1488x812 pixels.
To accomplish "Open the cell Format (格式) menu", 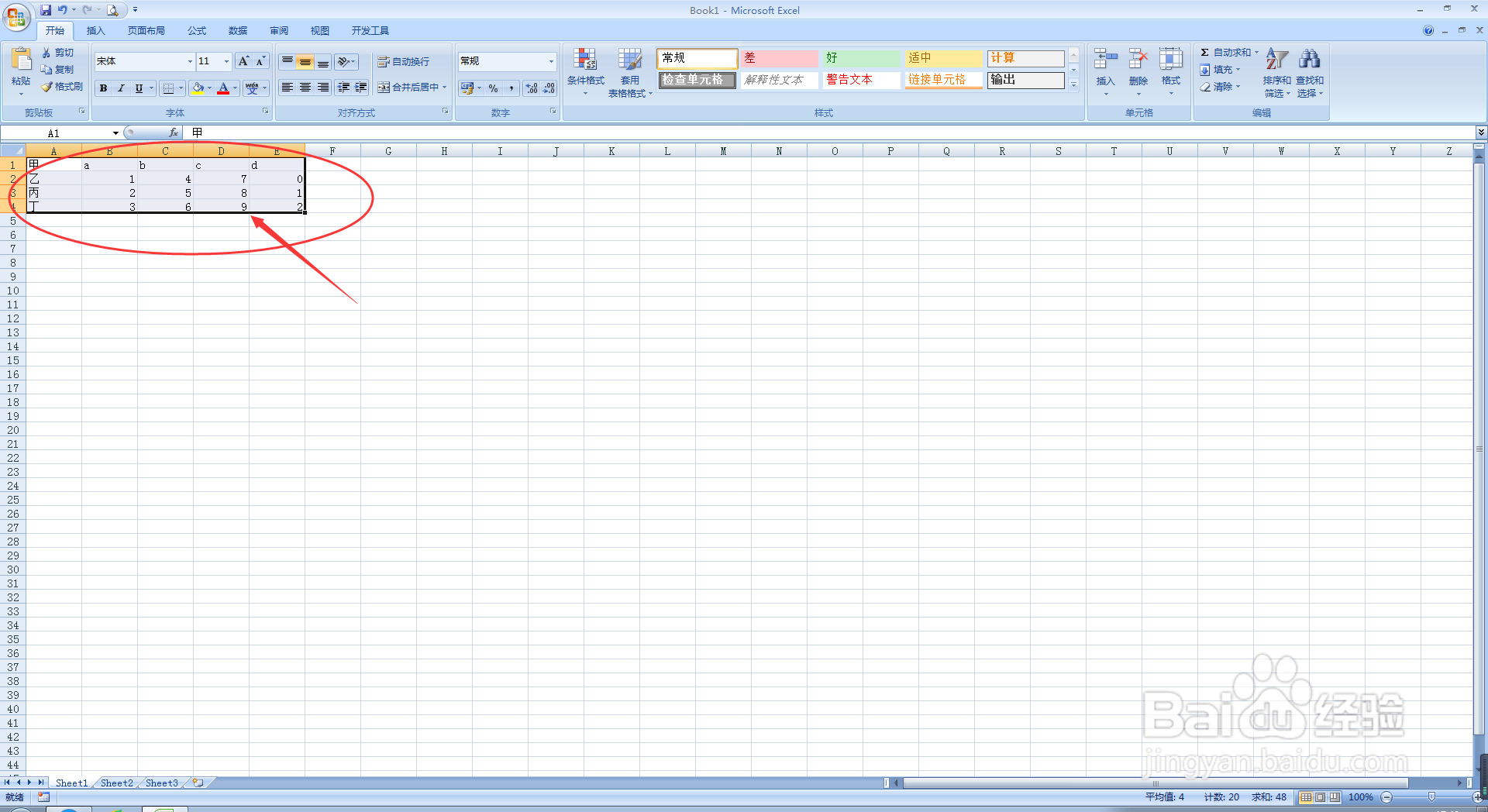I will click(x=1171, y=71).
